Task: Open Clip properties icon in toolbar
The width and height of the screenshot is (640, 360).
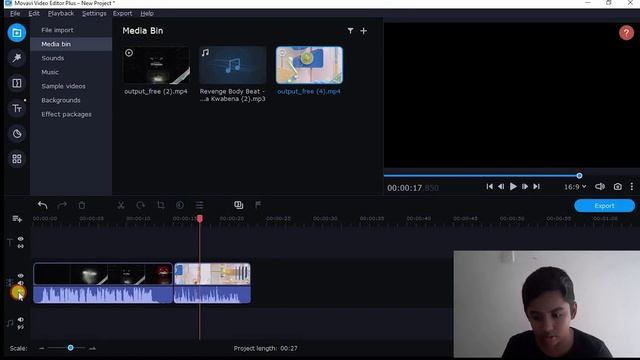Action: coord(199,205)
